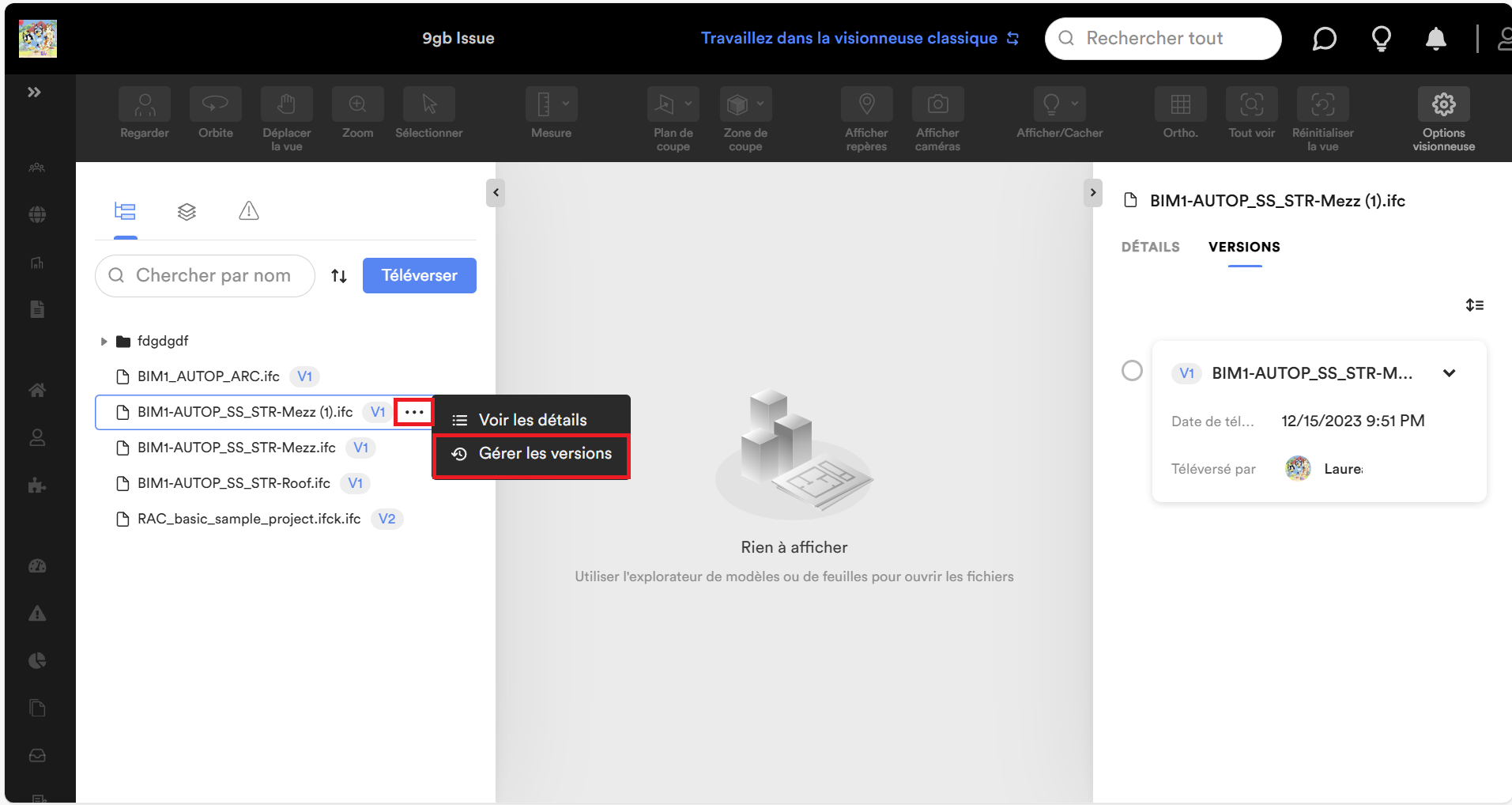Click the sort arrows next to search
This screenshot has width=1512, height=805.
(x=339, y=276)
